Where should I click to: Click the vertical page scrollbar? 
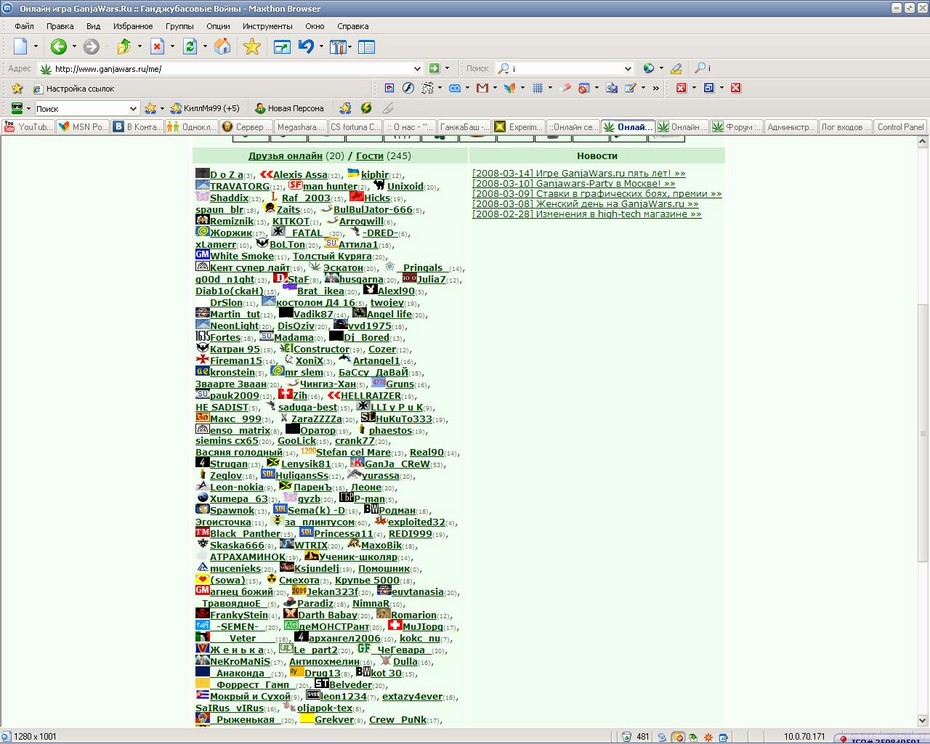click(922, 431)
